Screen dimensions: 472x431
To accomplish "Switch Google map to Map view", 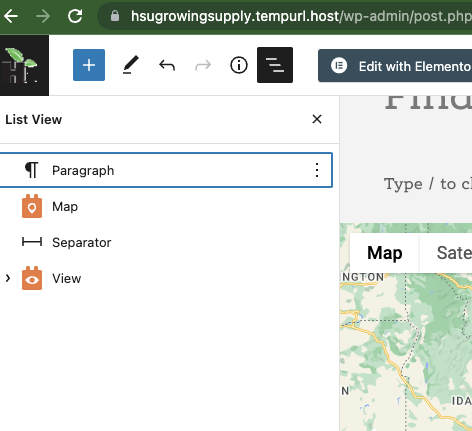I will (385, 253).
